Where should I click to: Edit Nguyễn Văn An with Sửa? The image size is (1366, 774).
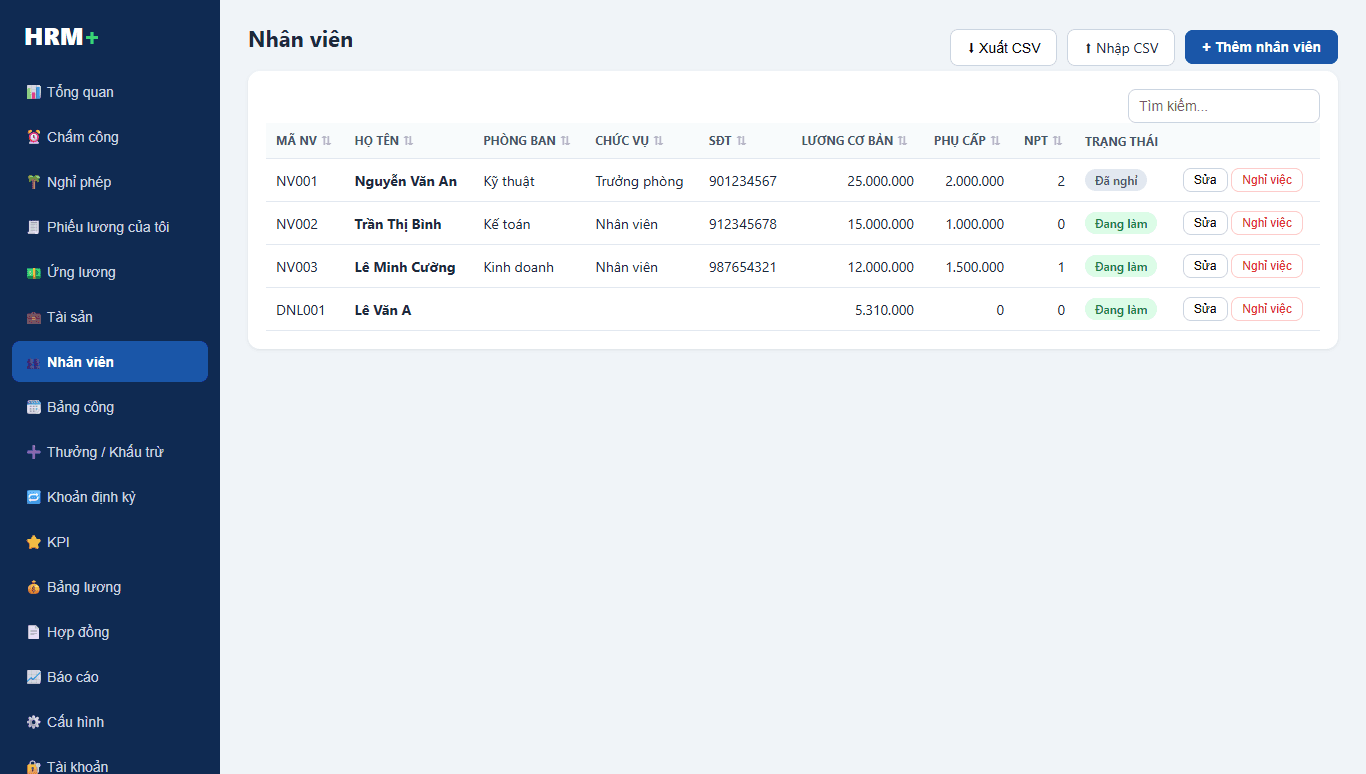coord(1205,180)
